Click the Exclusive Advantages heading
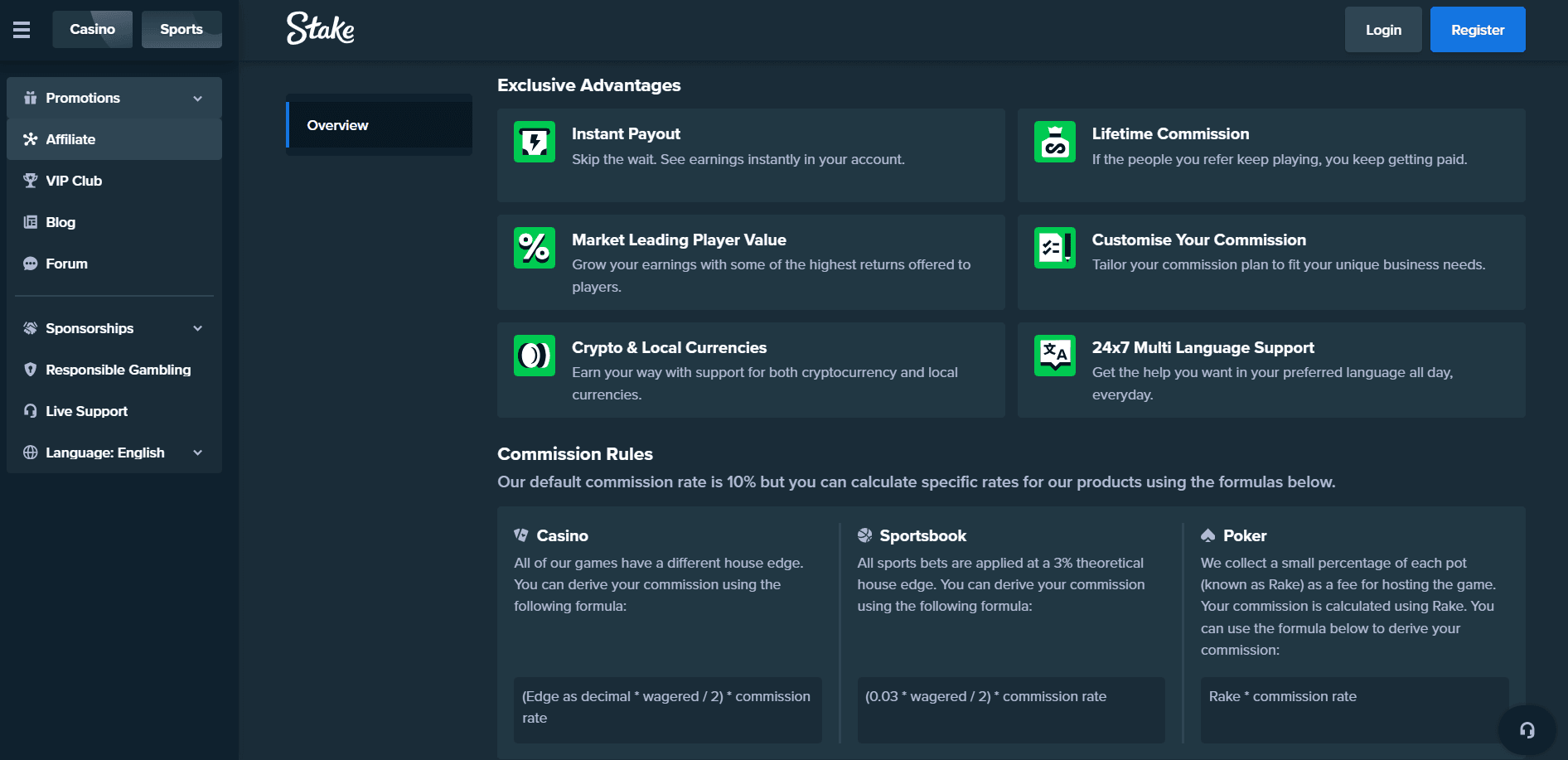The width and height of the screenshot is (1568, 760). (x=588, y=85)
